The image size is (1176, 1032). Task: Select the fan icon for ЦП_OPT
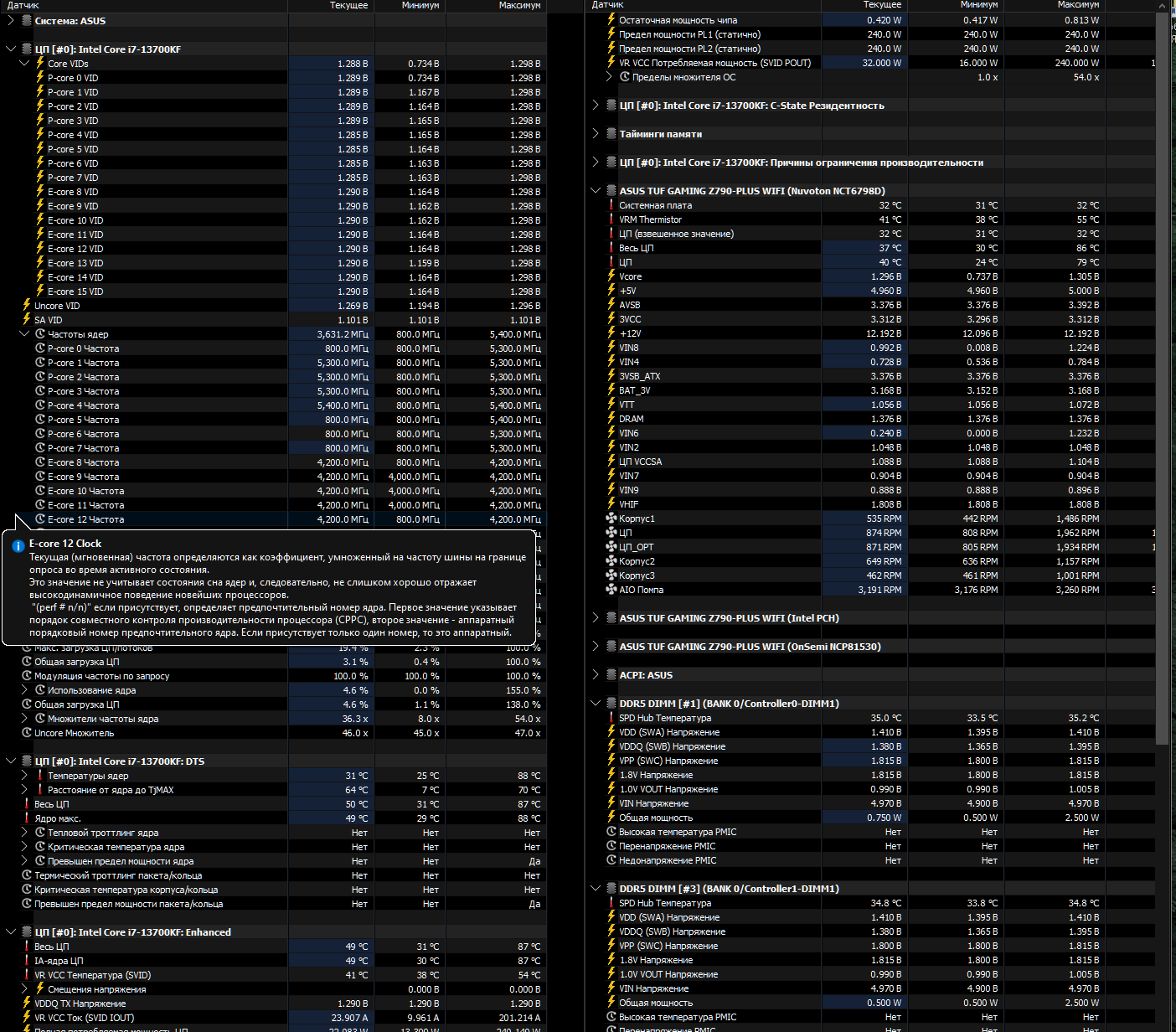pos(611,547)
